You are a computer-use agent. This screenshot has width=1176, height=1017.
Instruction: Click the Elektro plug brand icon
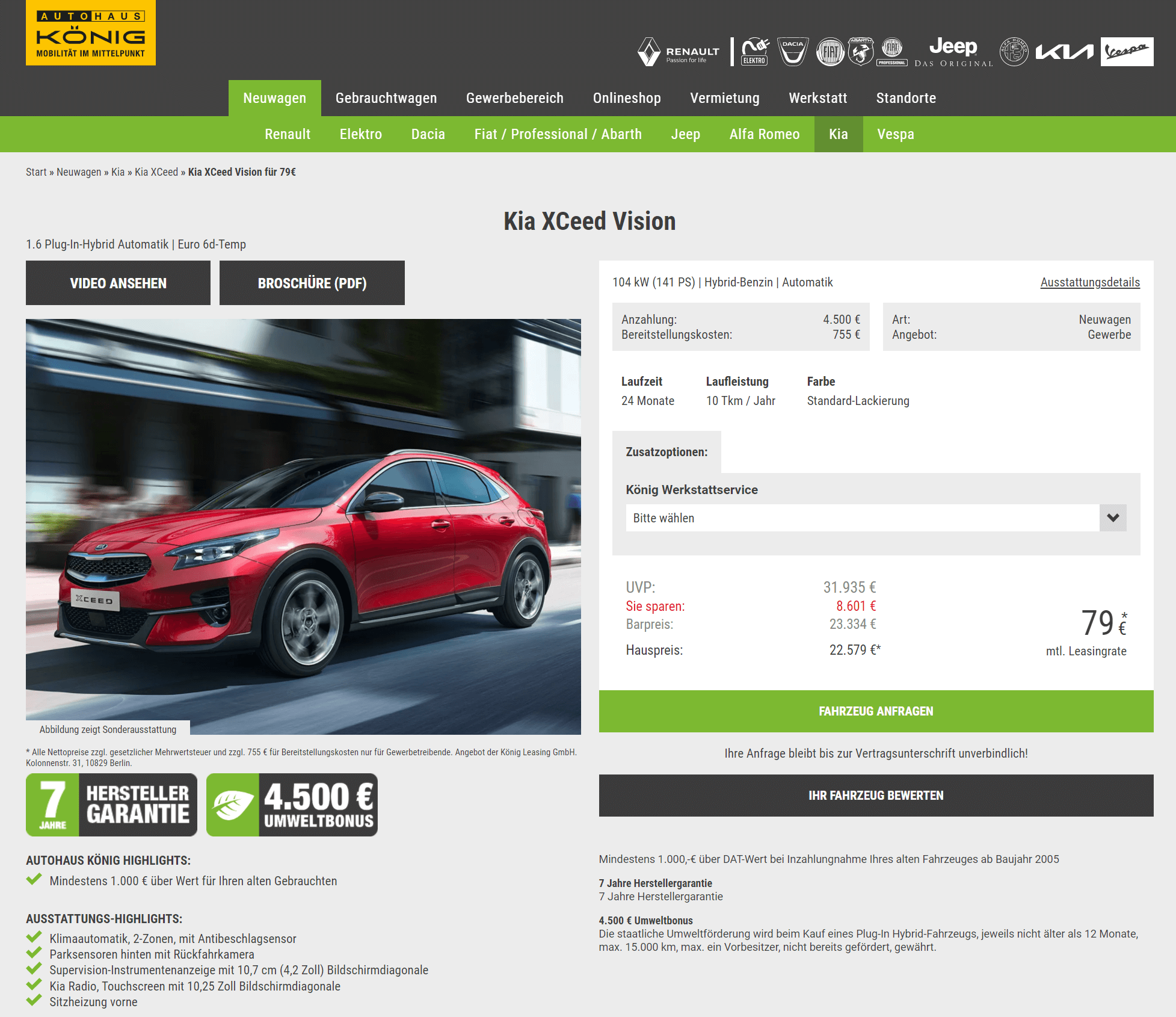[x=755, y=52]
